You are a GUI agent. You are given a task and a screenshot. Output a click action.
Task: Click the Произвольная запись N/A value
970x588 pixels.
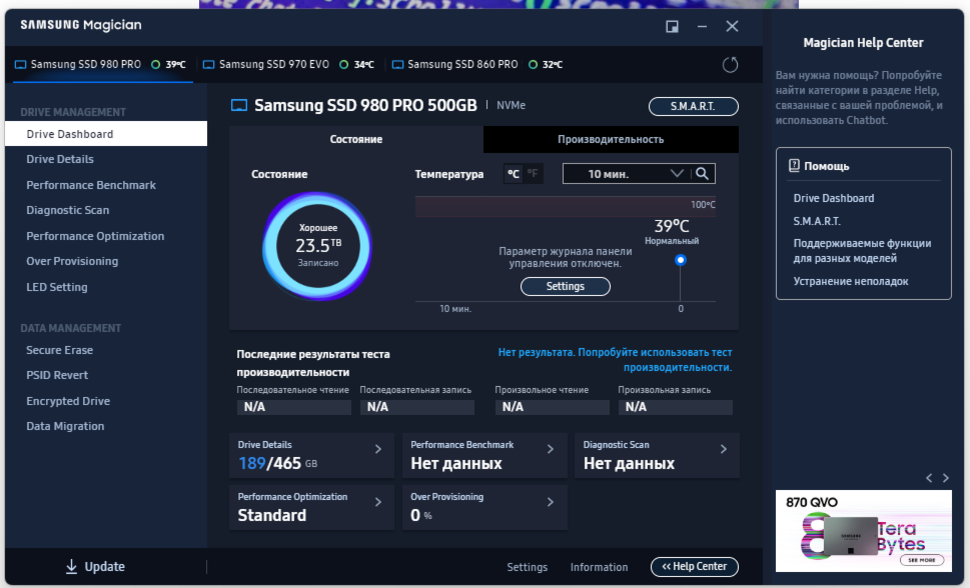(675, 407)
